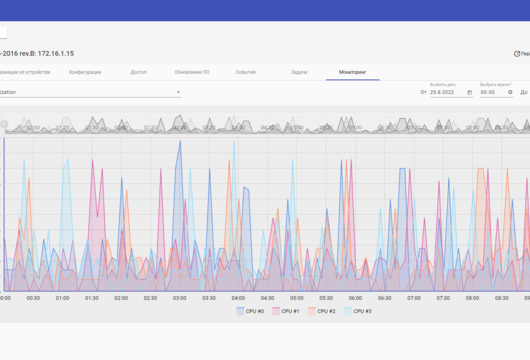
Task: Click the 06:00 label on the time axis
Action: click(x=355, y=298)
